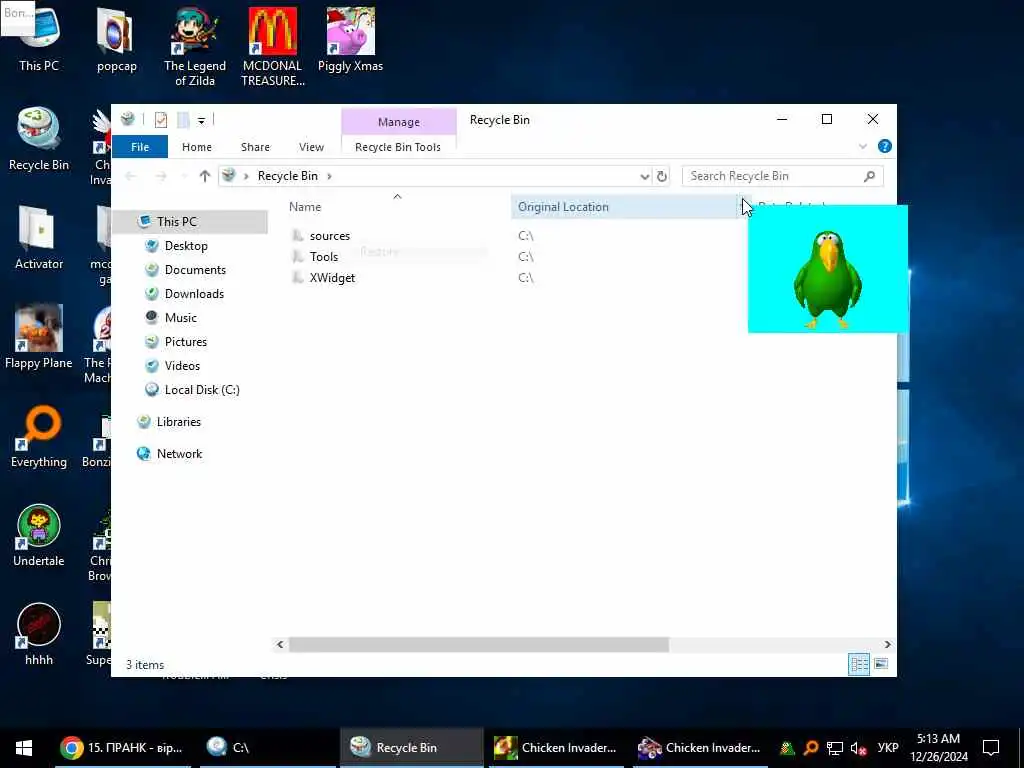This screenshot has height=768, width=1024.
Task: Open Pictures in navigation pane
Action: point(185,342)
